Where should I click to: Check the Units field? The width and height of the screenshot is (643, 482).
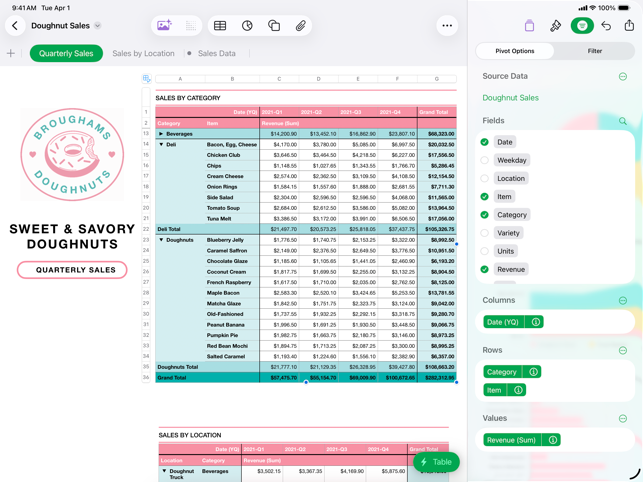pyautogui.click(x=484, y=251)
